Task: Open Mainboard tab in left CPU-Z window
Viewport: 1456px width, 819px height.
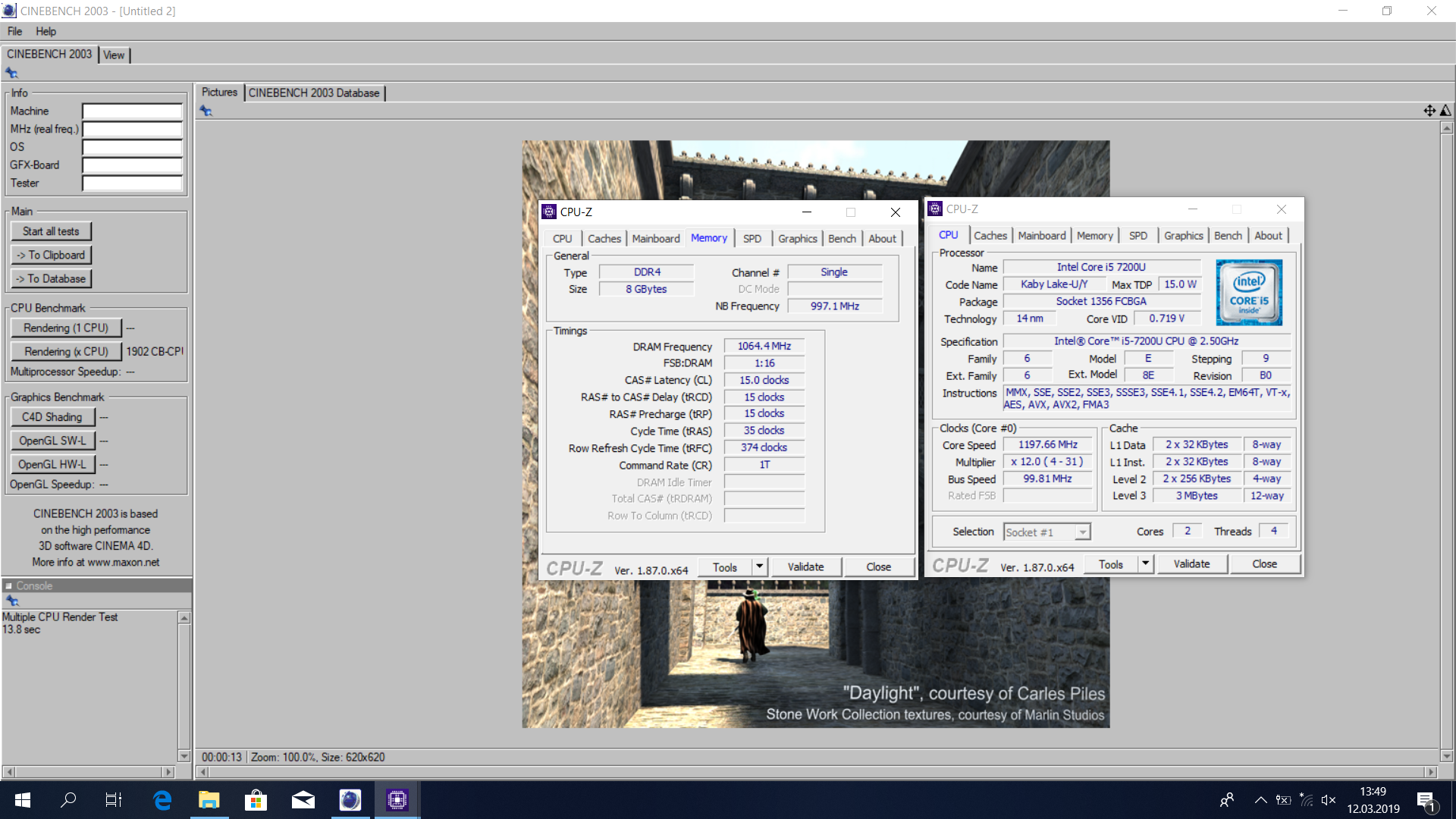Action: pyautogui.click(x=656, y=238)
